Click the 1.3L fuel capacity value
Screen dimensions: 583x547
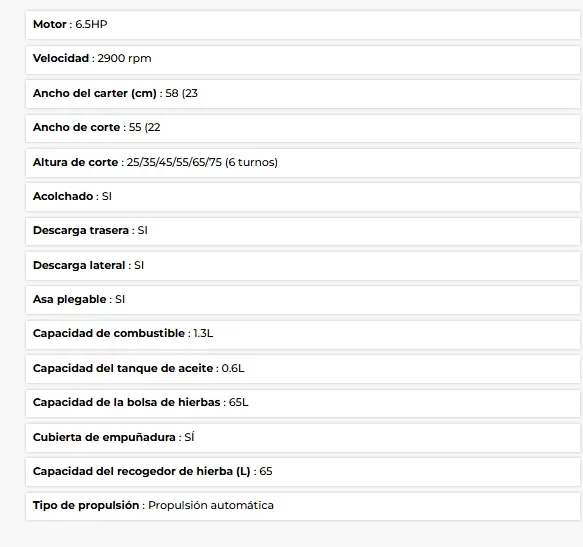point(203,334)
